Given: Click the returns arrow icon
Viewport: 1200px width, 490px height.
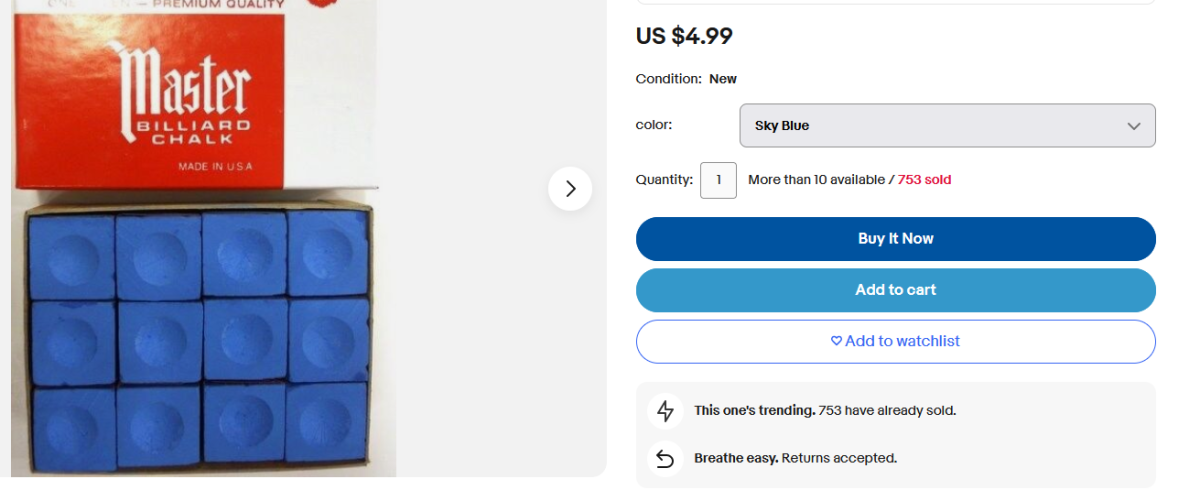Looking at the screenshot, I should [665, 459].
